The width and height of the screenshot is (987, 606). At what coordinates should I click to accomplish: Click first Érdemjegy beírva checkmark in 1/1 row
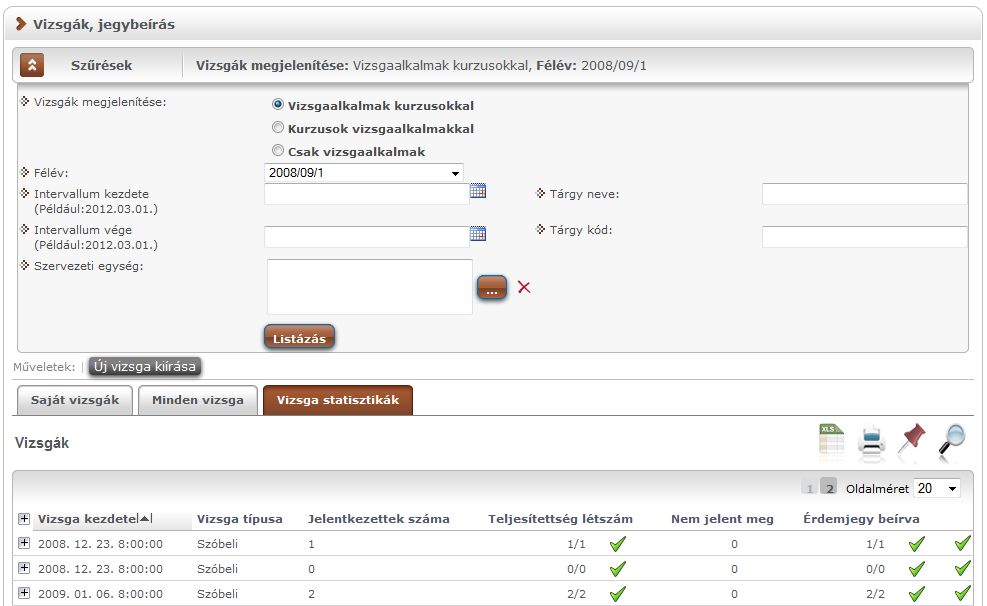click(917, 544)
